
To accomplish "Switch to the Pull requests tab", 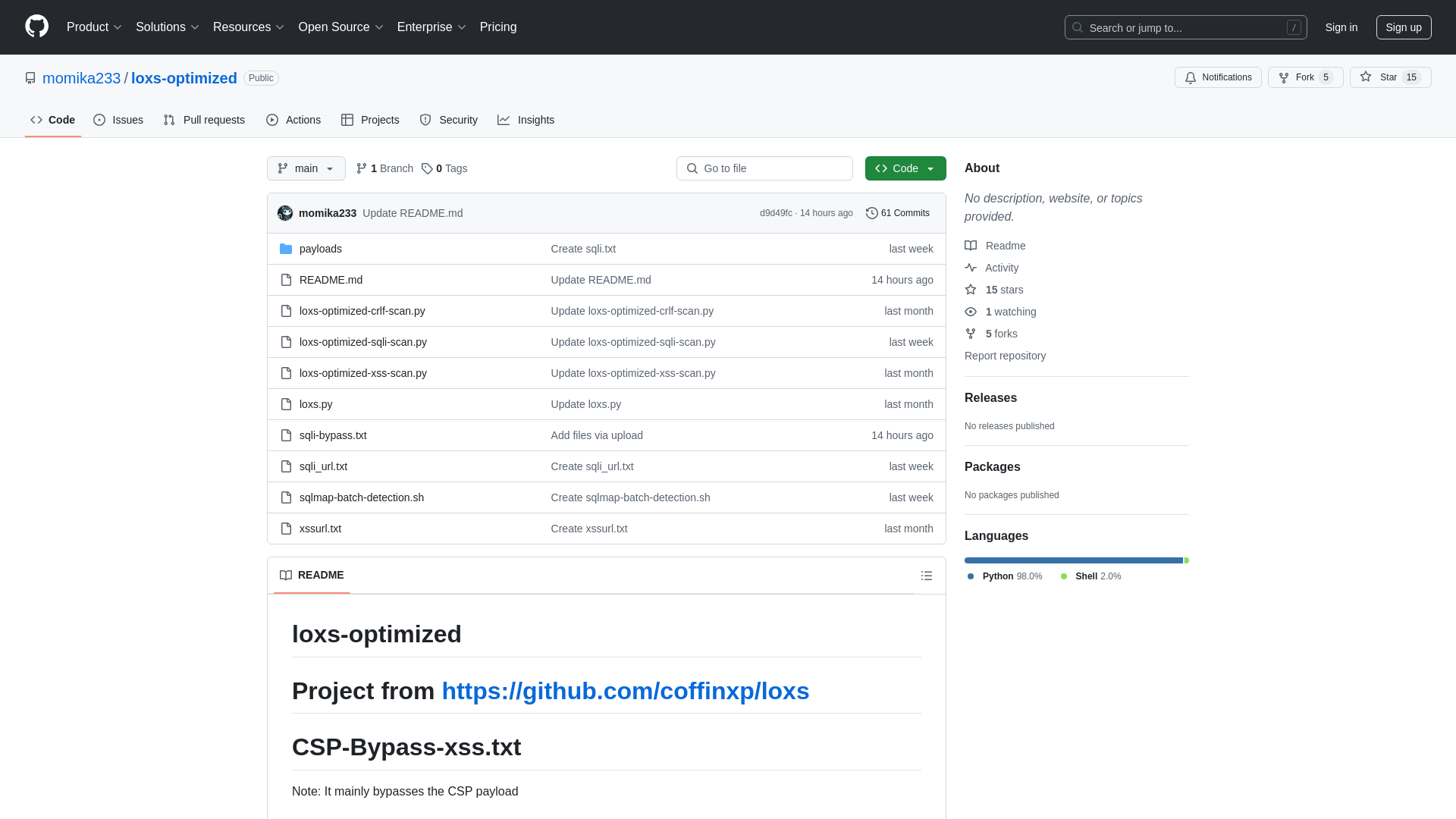I will (x=204, y=120).
